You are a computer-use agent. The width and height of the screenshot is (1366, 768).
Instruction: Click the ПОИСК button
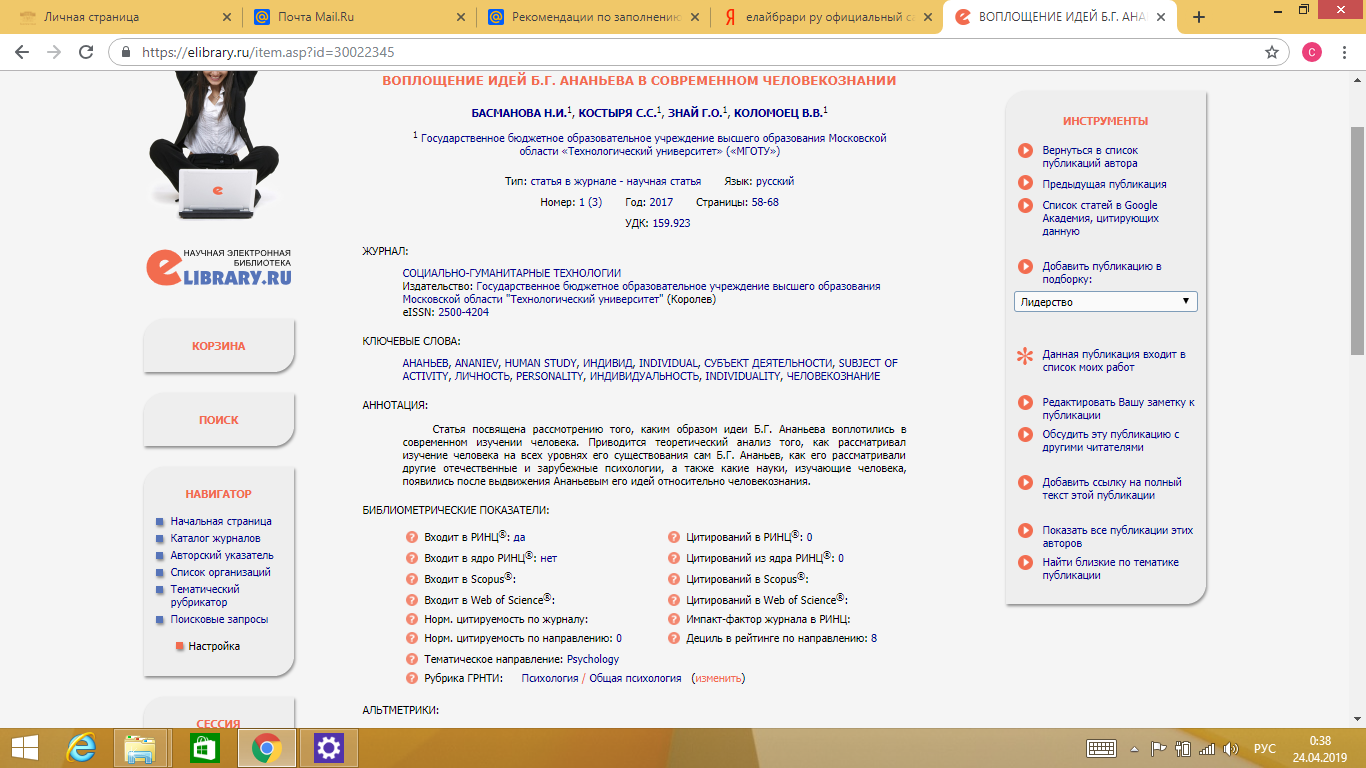click(219, 420)
